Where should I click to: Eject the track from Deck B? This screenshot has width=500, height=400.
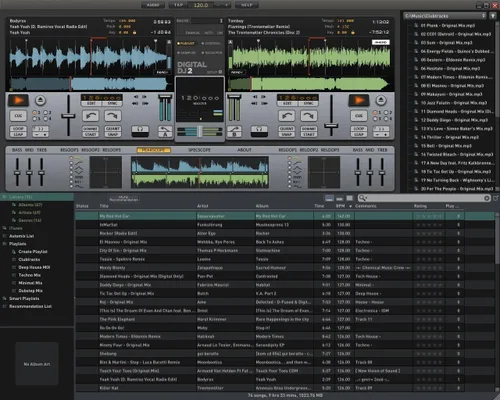[x=381, y=100]
